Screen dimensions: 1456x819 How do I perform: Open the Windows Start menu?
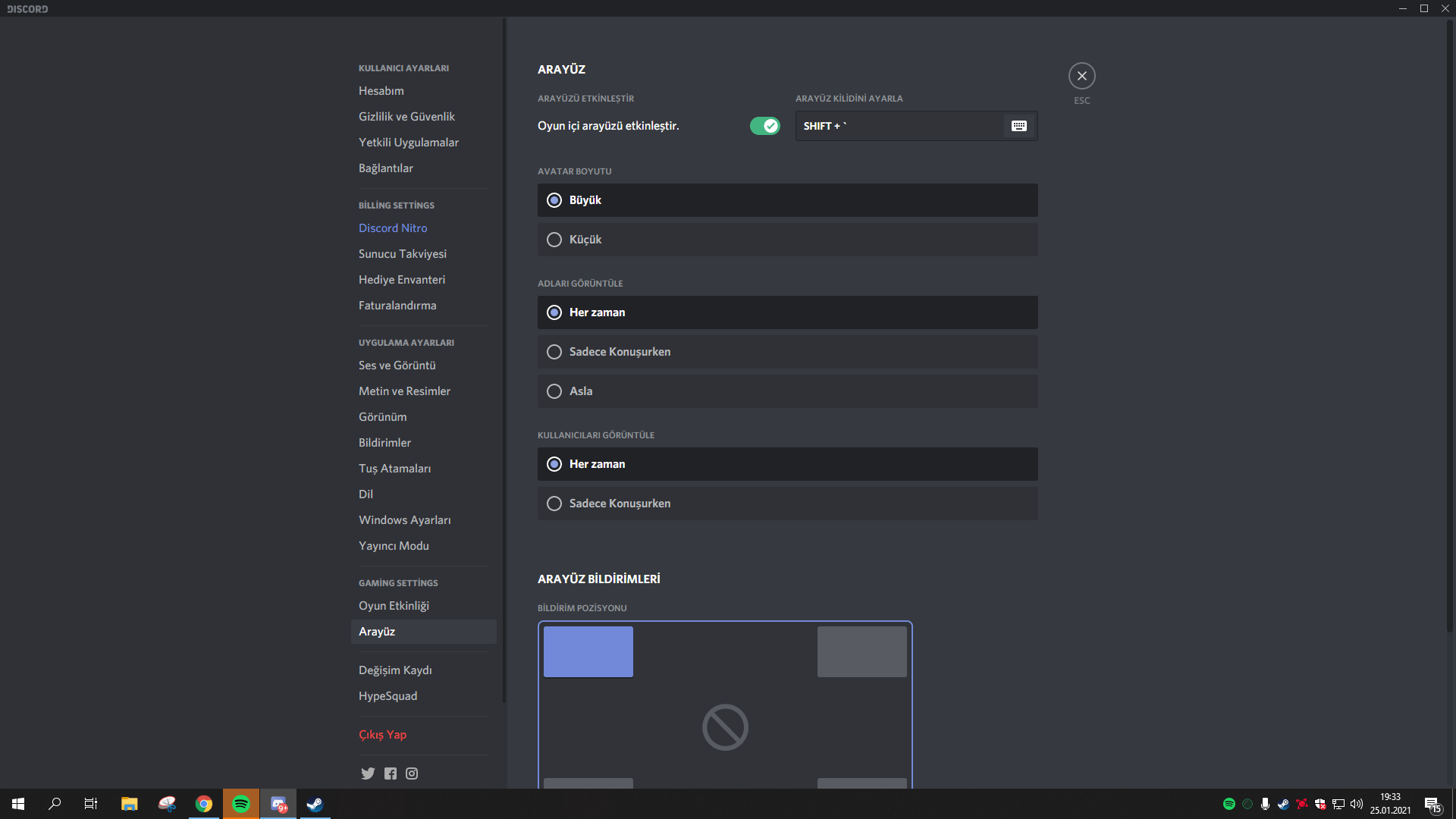point(18,804)
